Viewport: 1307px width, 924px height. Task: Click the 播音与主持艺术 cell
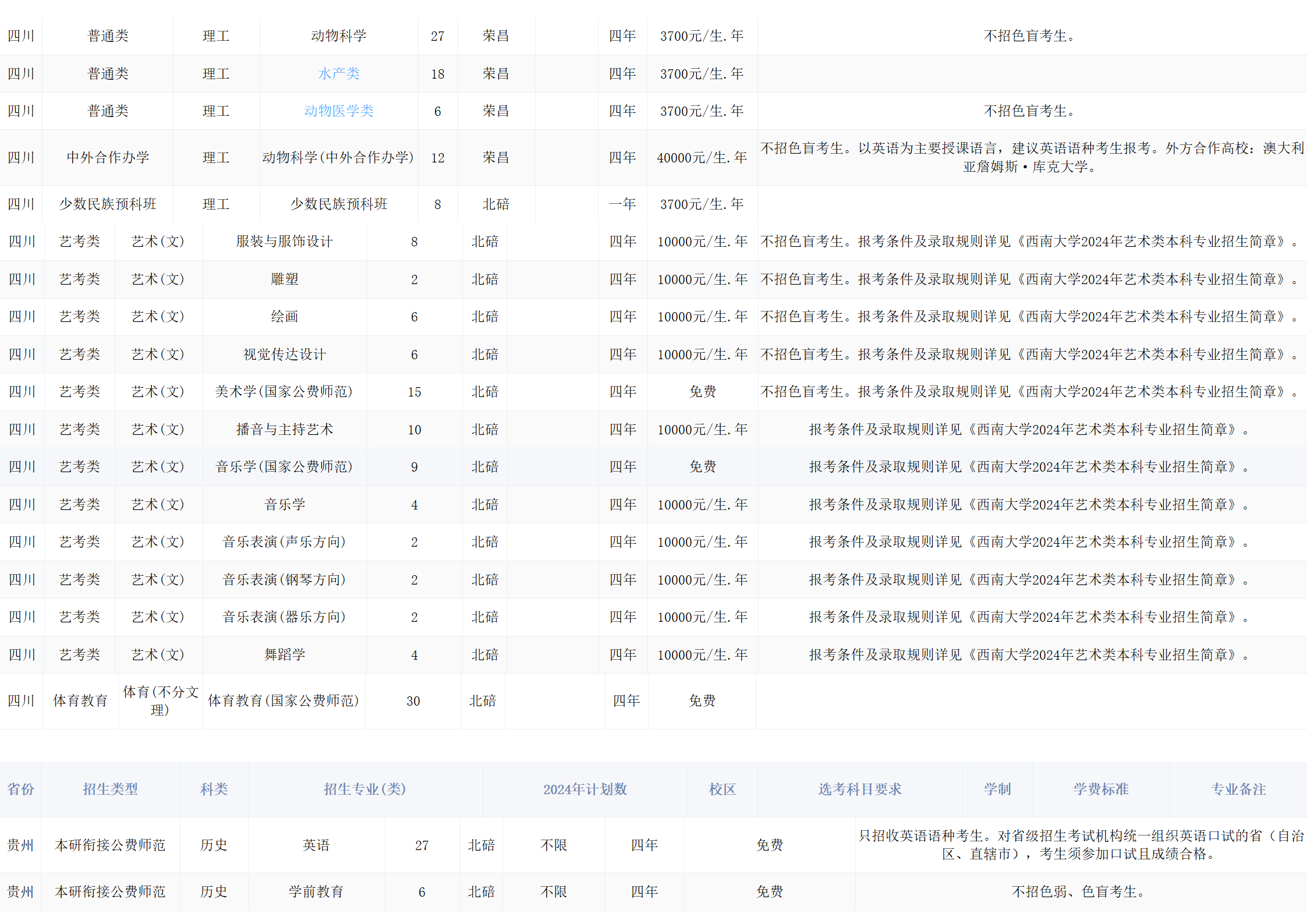tap(284, 429)
